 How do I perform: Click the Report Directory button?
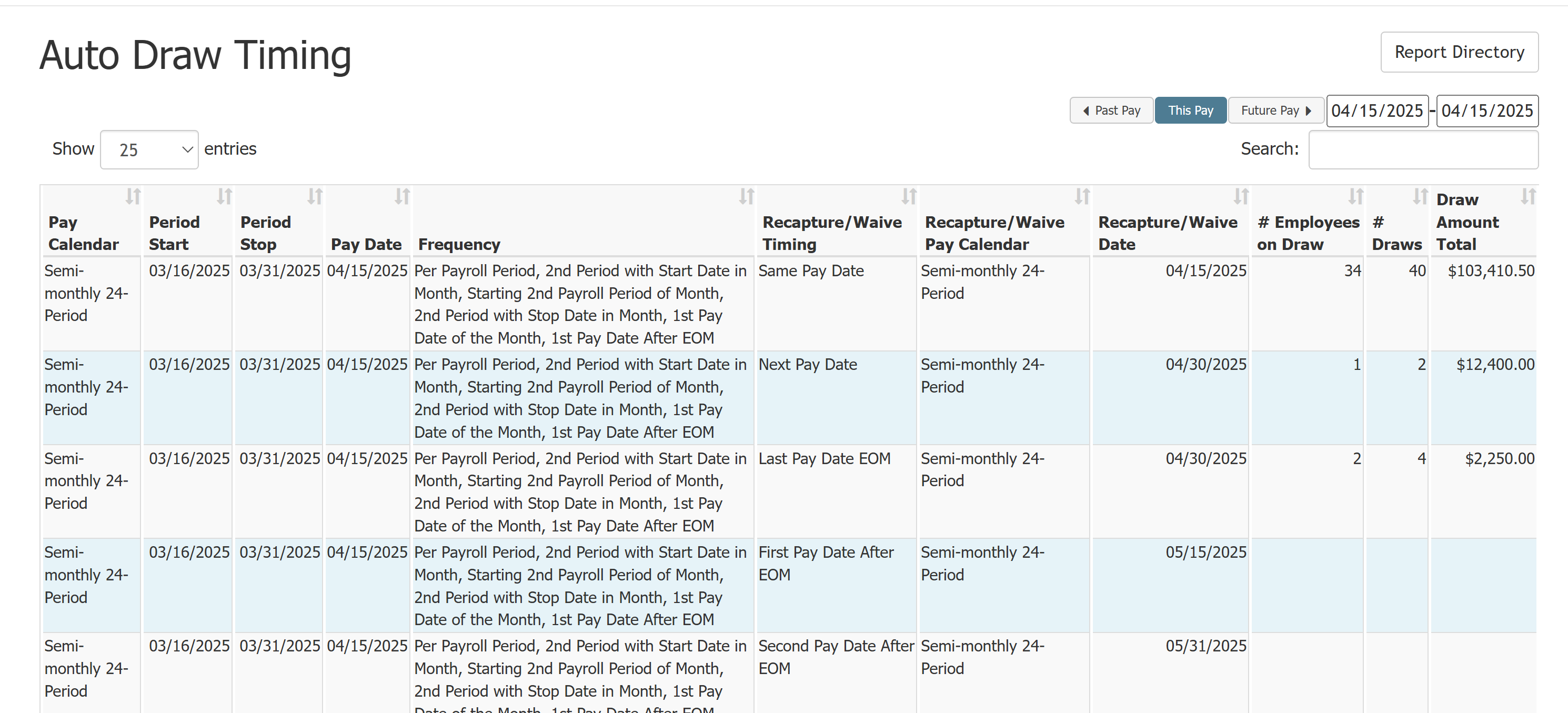click(1459, 53)
